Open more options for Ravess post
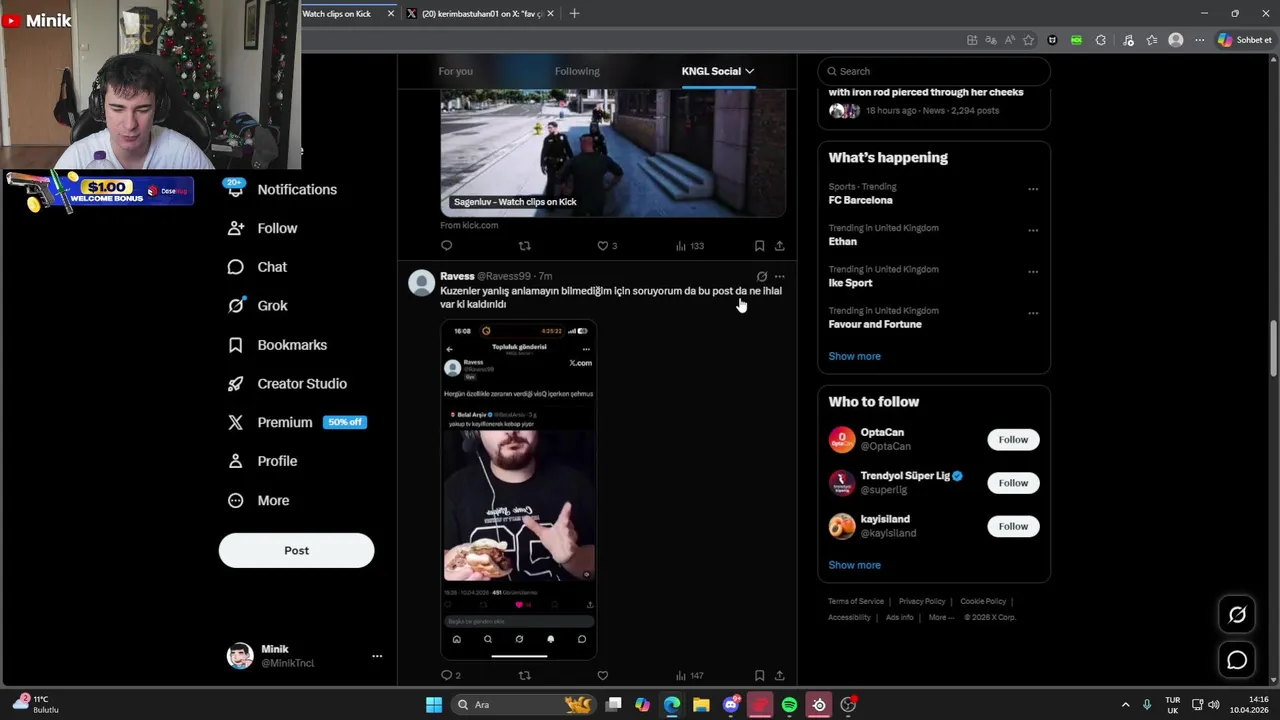1280x720 pixels. (780, 276)
